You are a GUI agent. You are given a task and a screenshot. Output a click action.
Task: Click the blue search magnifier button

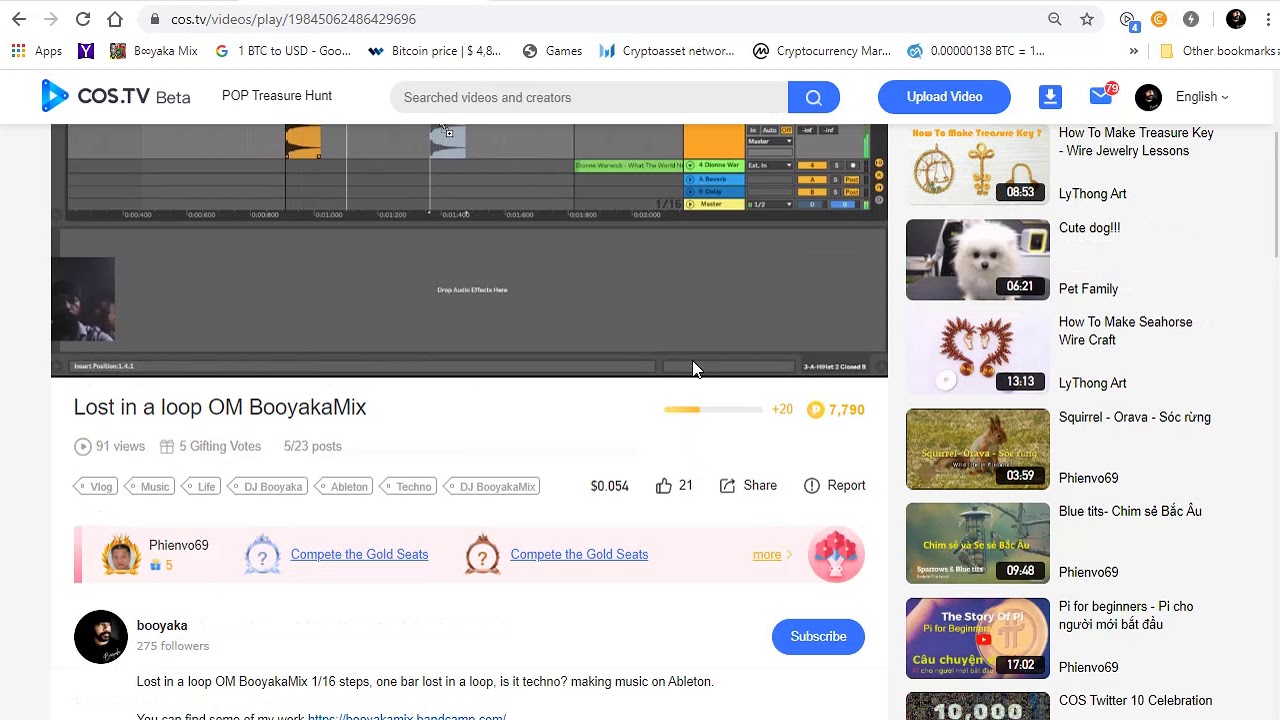coord(814,97)
